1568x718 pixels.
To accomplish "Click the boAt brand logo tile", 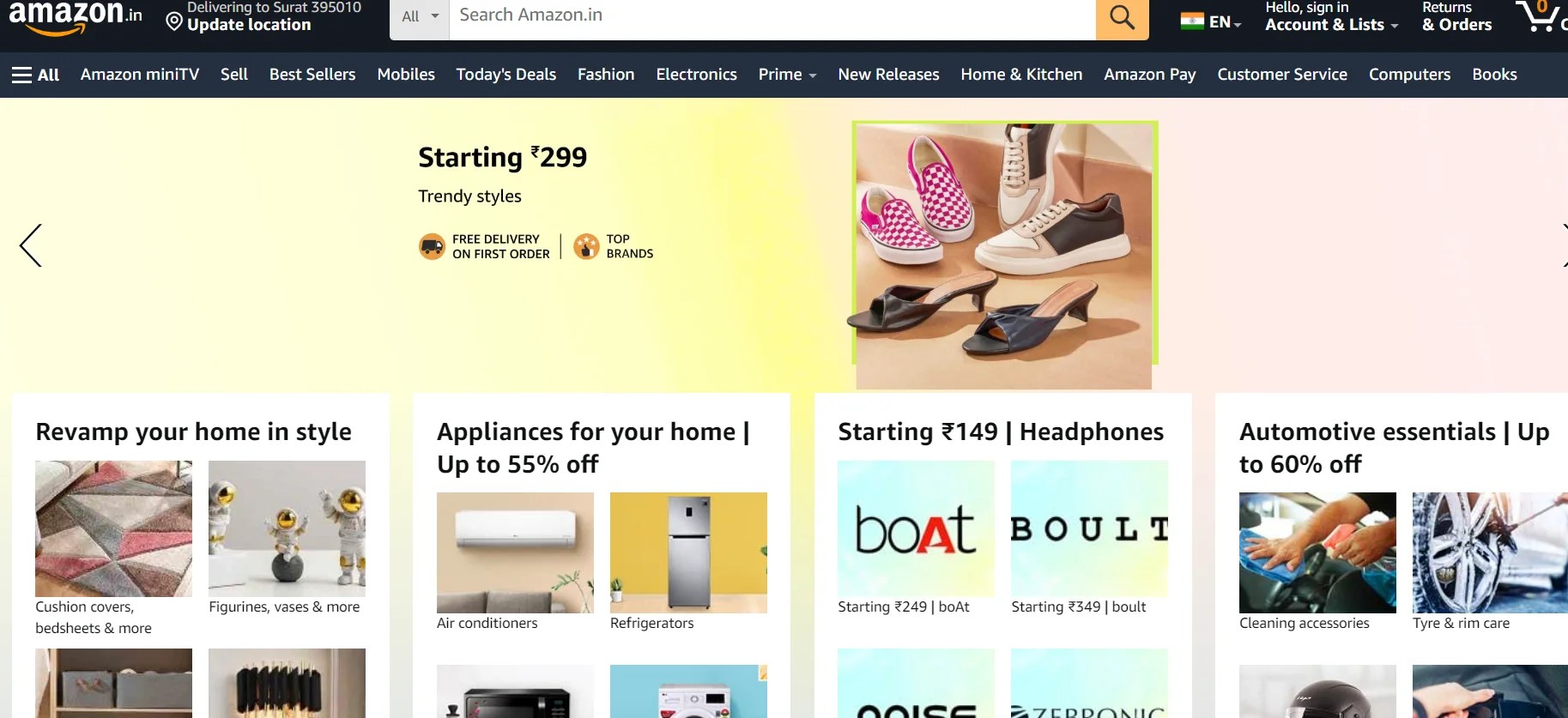I will click(916, 528).
